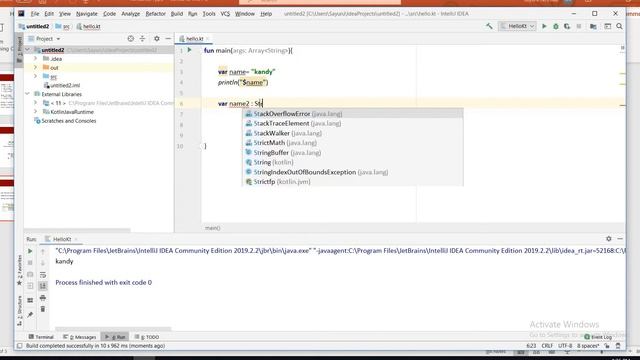
Task: Choose StackOverflowError from completion list
Action: click(x=352, y=114)
